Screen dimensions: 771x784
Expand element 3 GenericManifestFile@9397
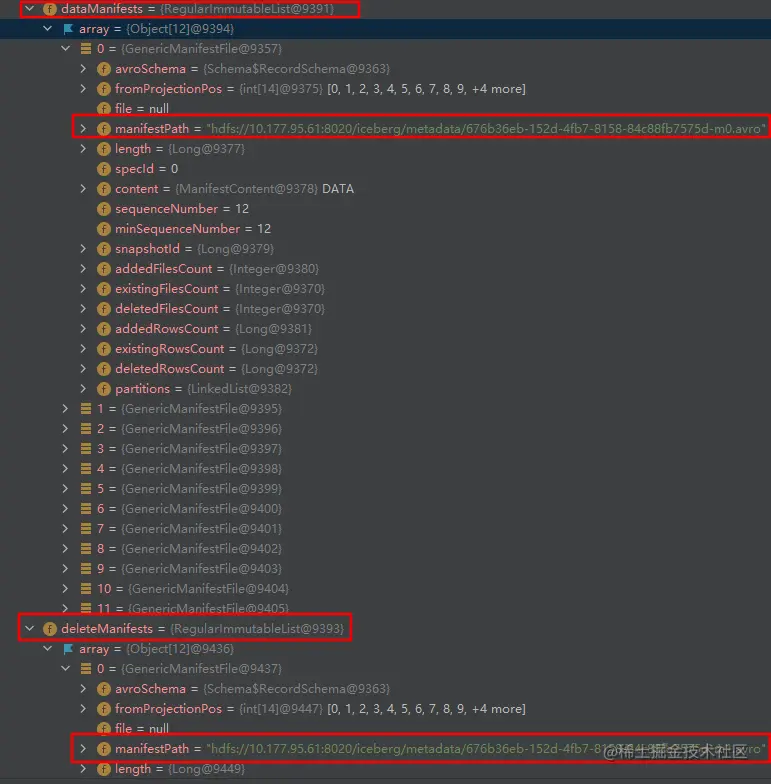click(65, 448)
